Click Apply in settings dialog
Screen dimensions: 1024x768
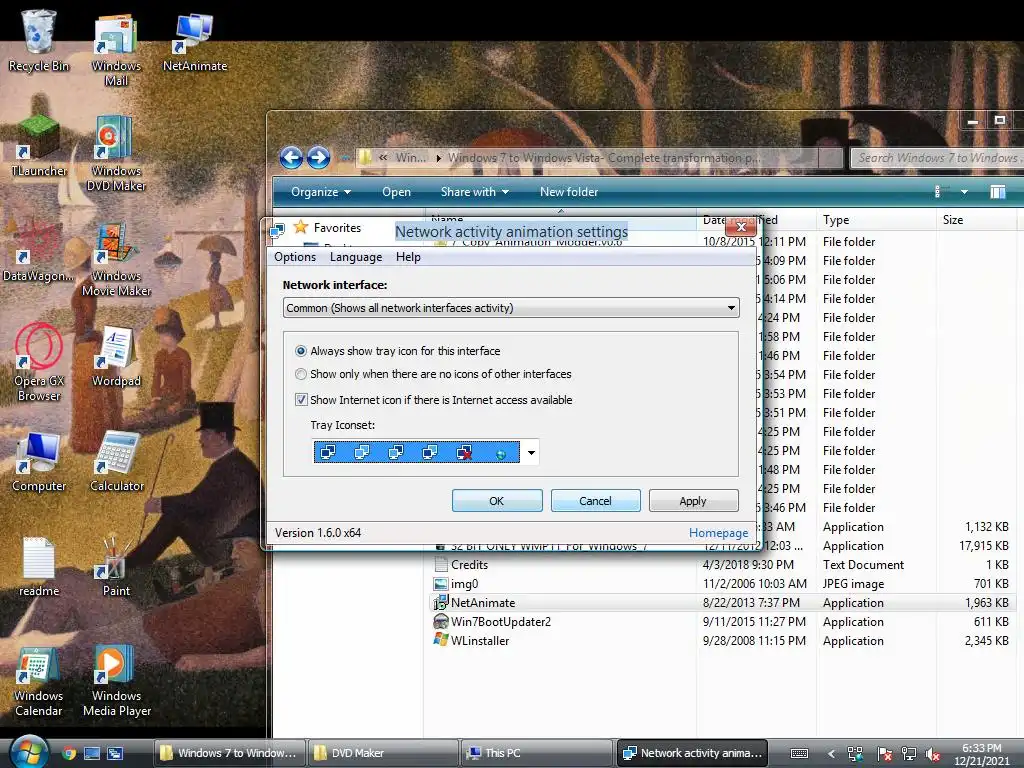tap(694, 500)
